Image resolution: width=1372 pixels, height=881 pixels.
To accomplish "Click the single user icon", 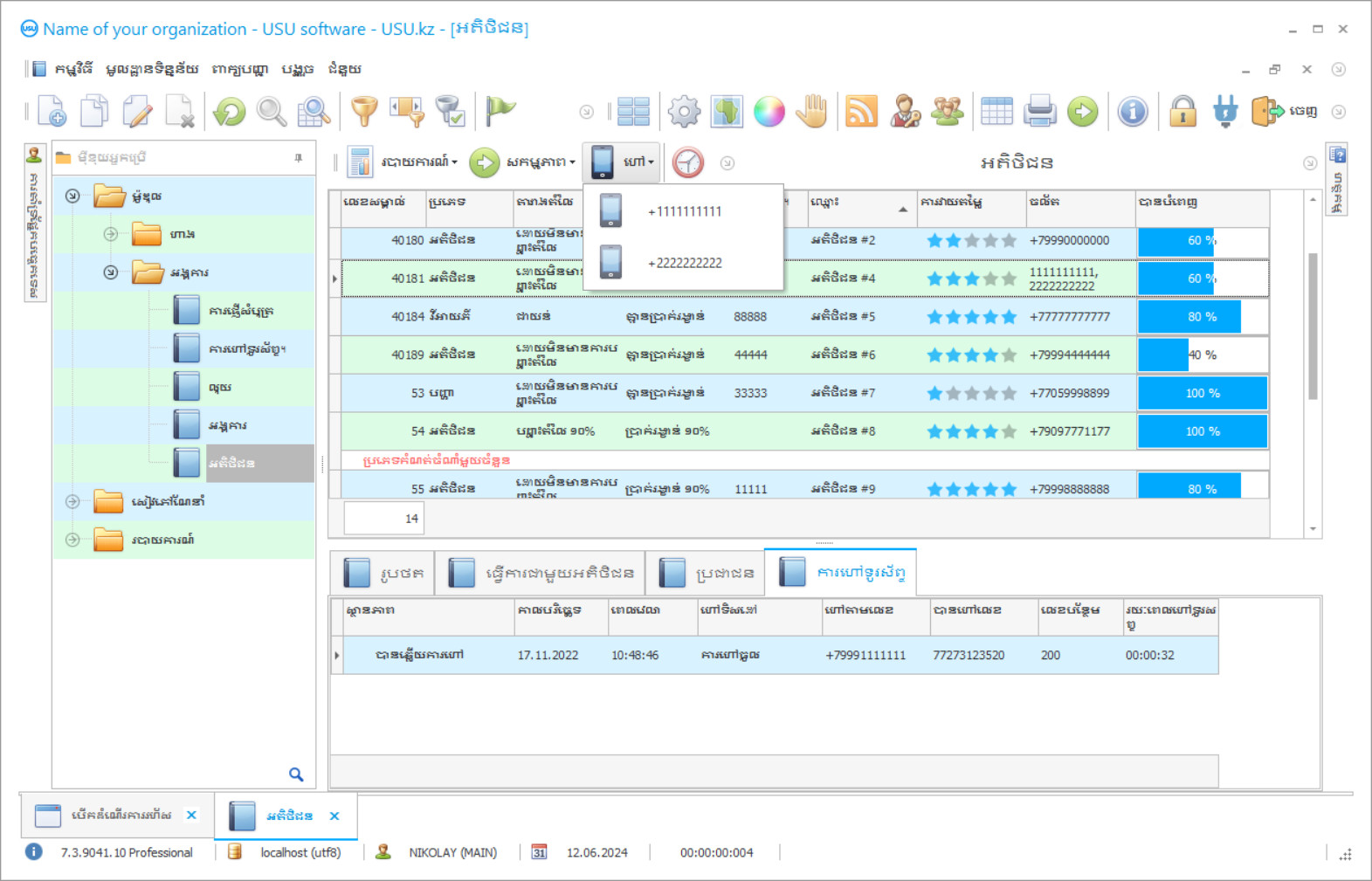I will [x=905, y=112].
